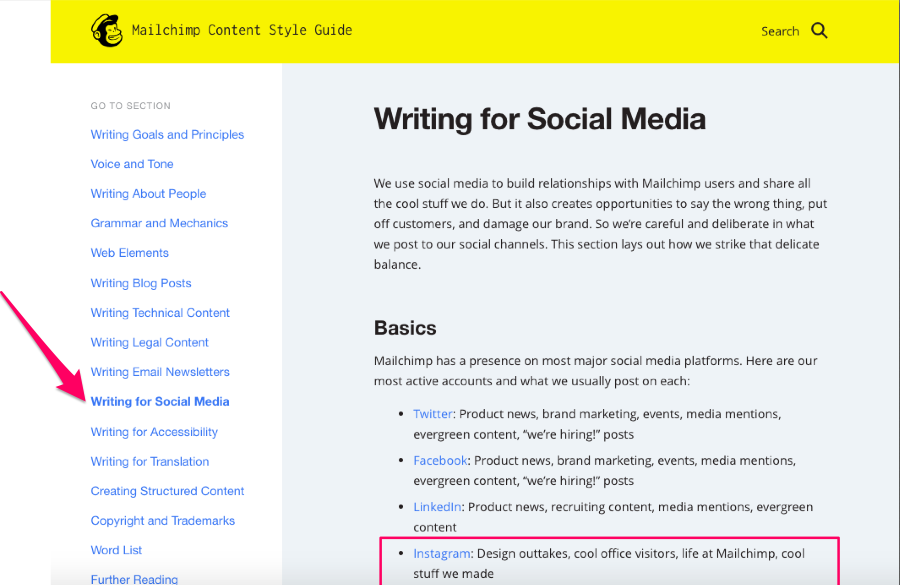Viewport: 900px width, 585px height.
Task: Click the Writing for Social Media page heading
Action: [540, 119]
